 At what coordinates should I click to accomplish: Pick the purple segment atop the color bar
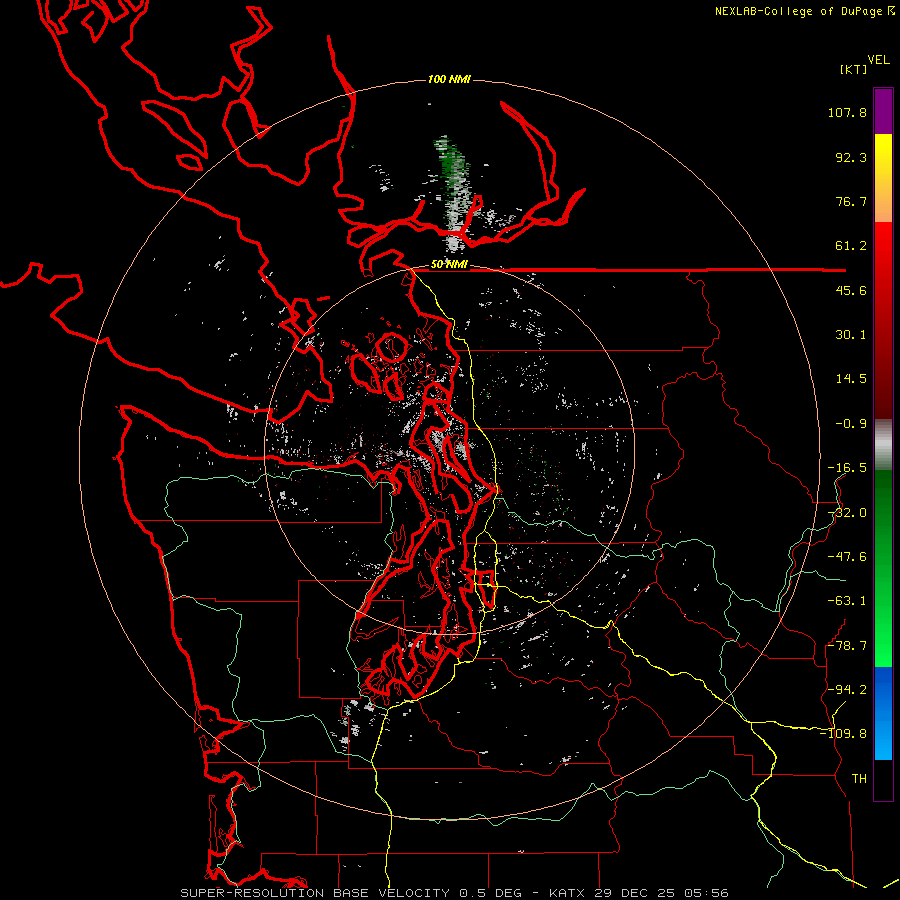pyautogui.click(x=883, y=111)
